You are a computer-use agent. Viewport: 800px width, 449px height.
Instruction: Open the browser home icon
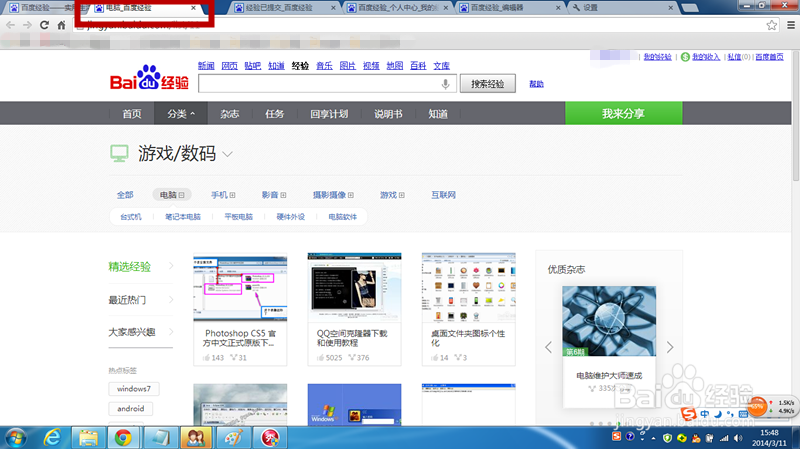(x=61, y=25)
